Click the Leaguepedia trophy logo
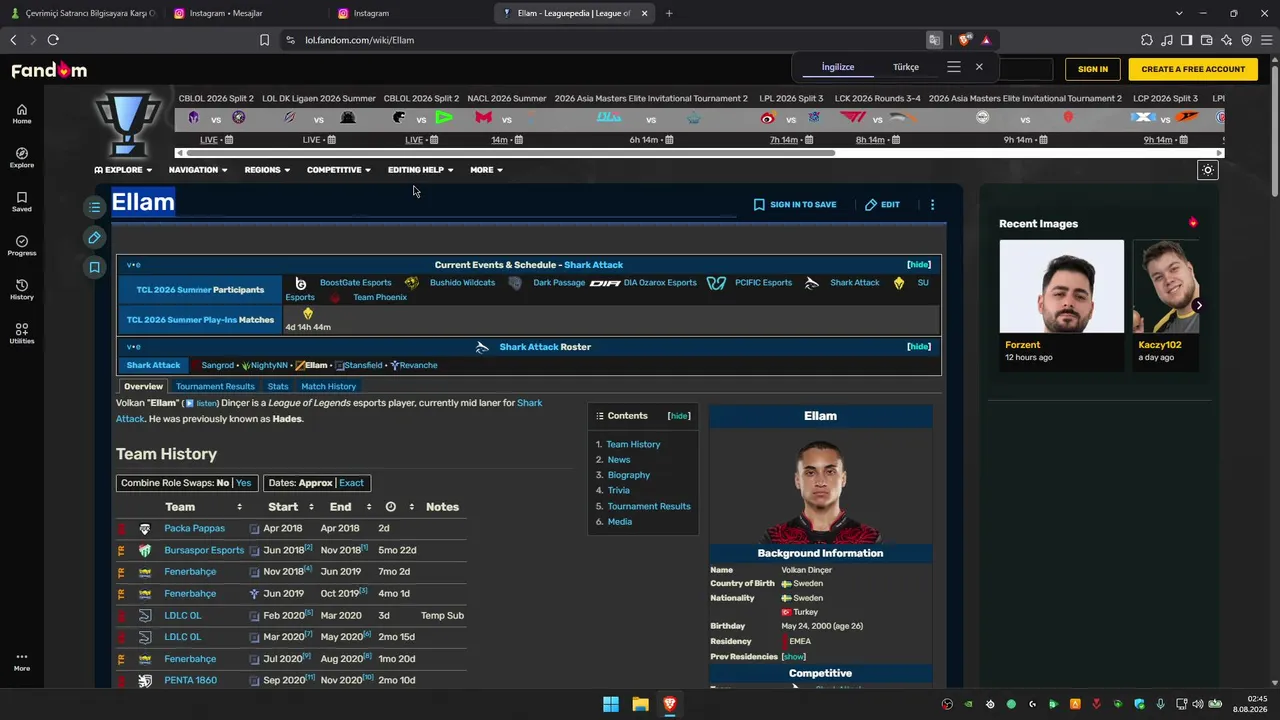 coord(127,124)
